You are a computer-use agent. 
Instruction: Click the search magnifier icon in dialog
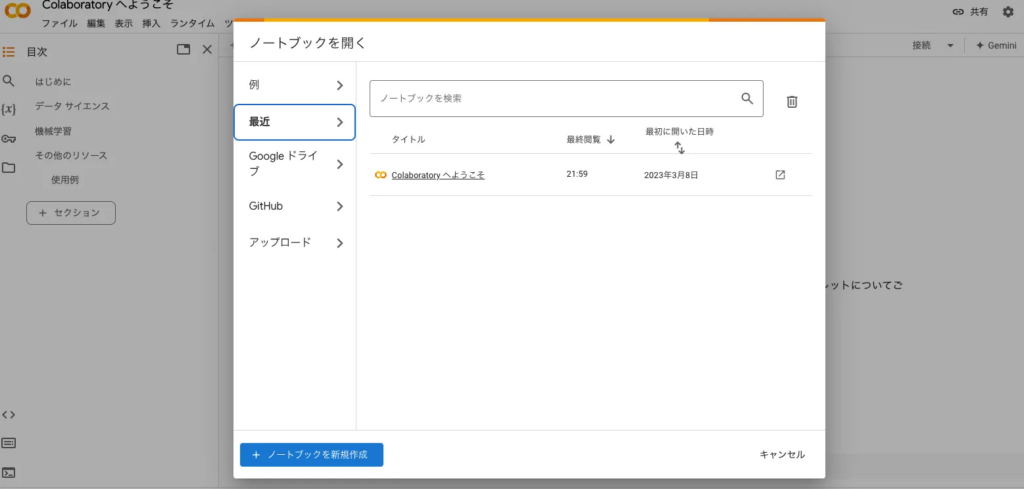click(x=746, y=99)
